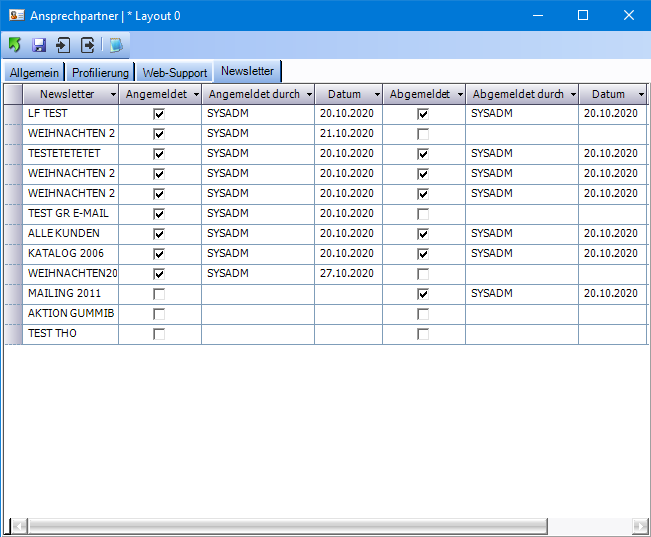
Task: Toggle Angemeldet checkbox for MAILING 2011
Action: (x=159, y=294)
